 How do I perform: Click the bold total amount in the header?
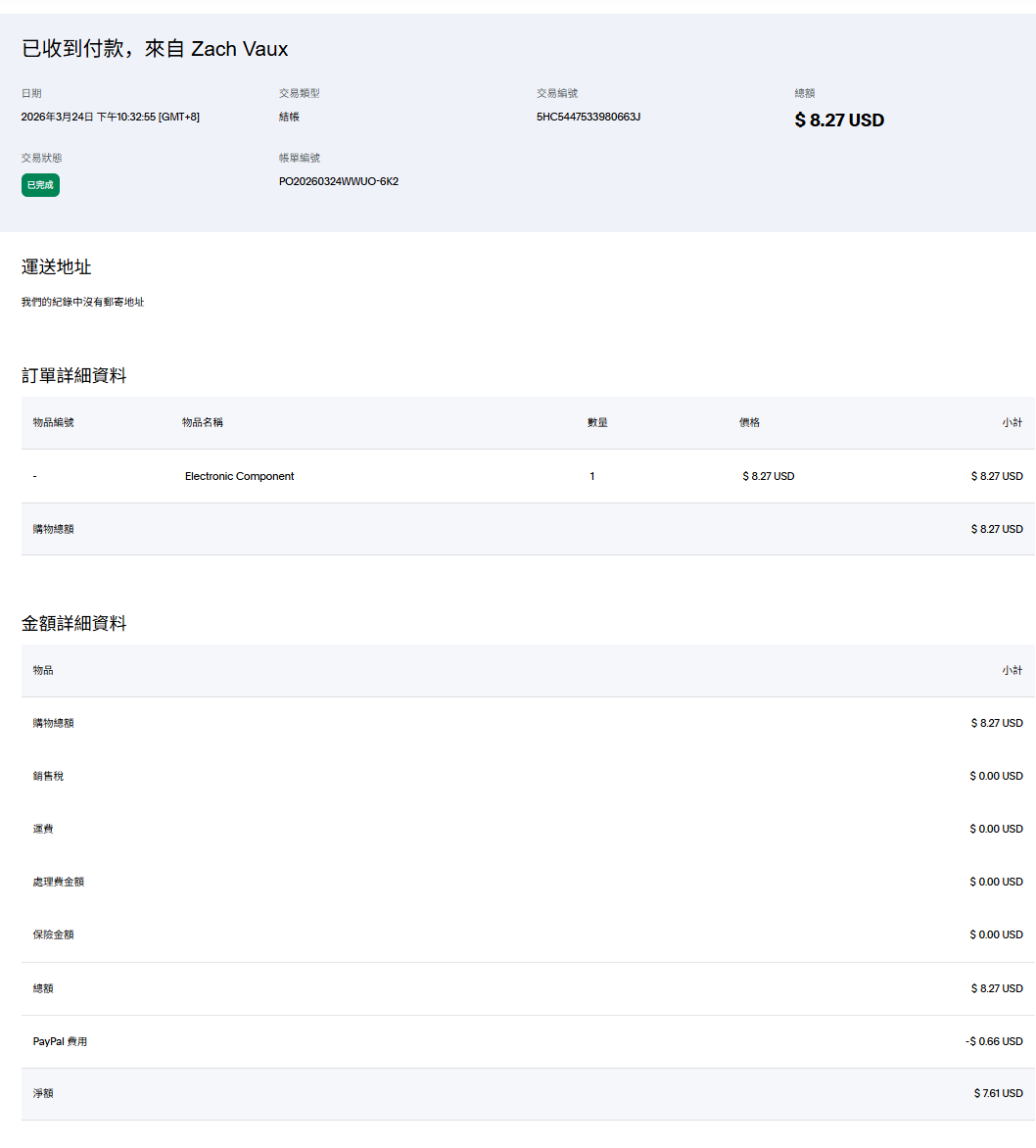839,120
